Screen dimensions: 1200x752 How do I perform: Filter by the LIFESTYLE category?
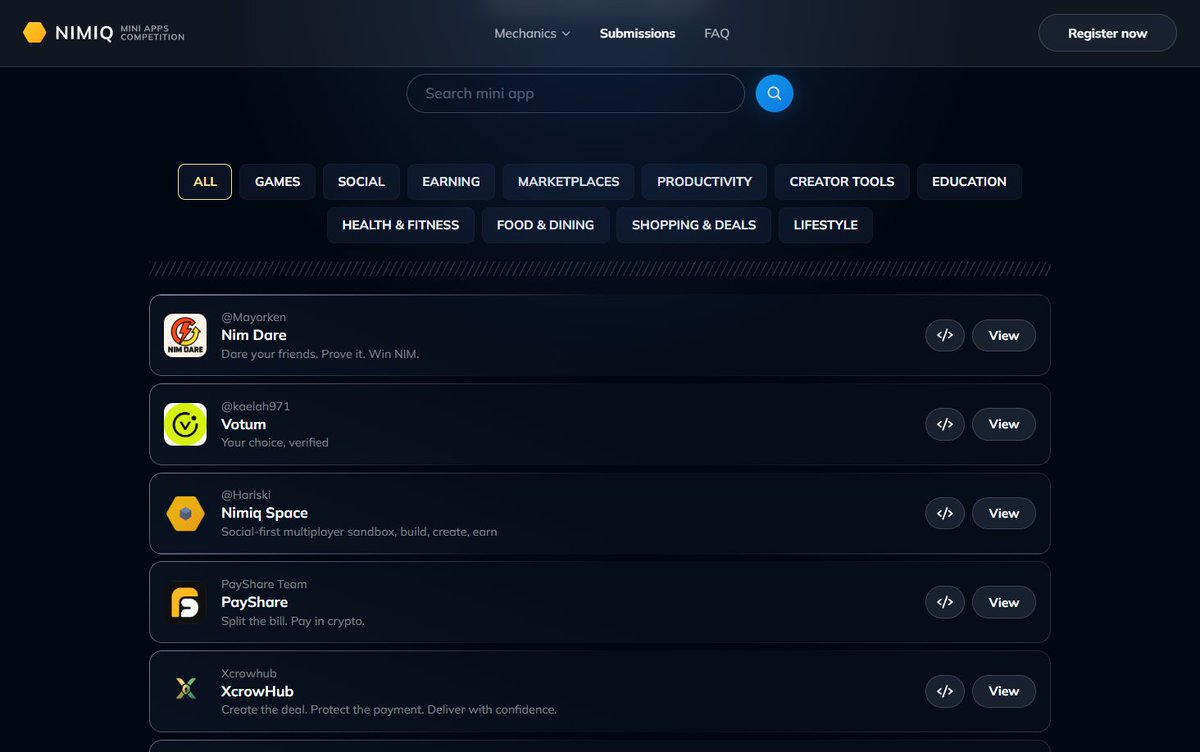point(825,225)
